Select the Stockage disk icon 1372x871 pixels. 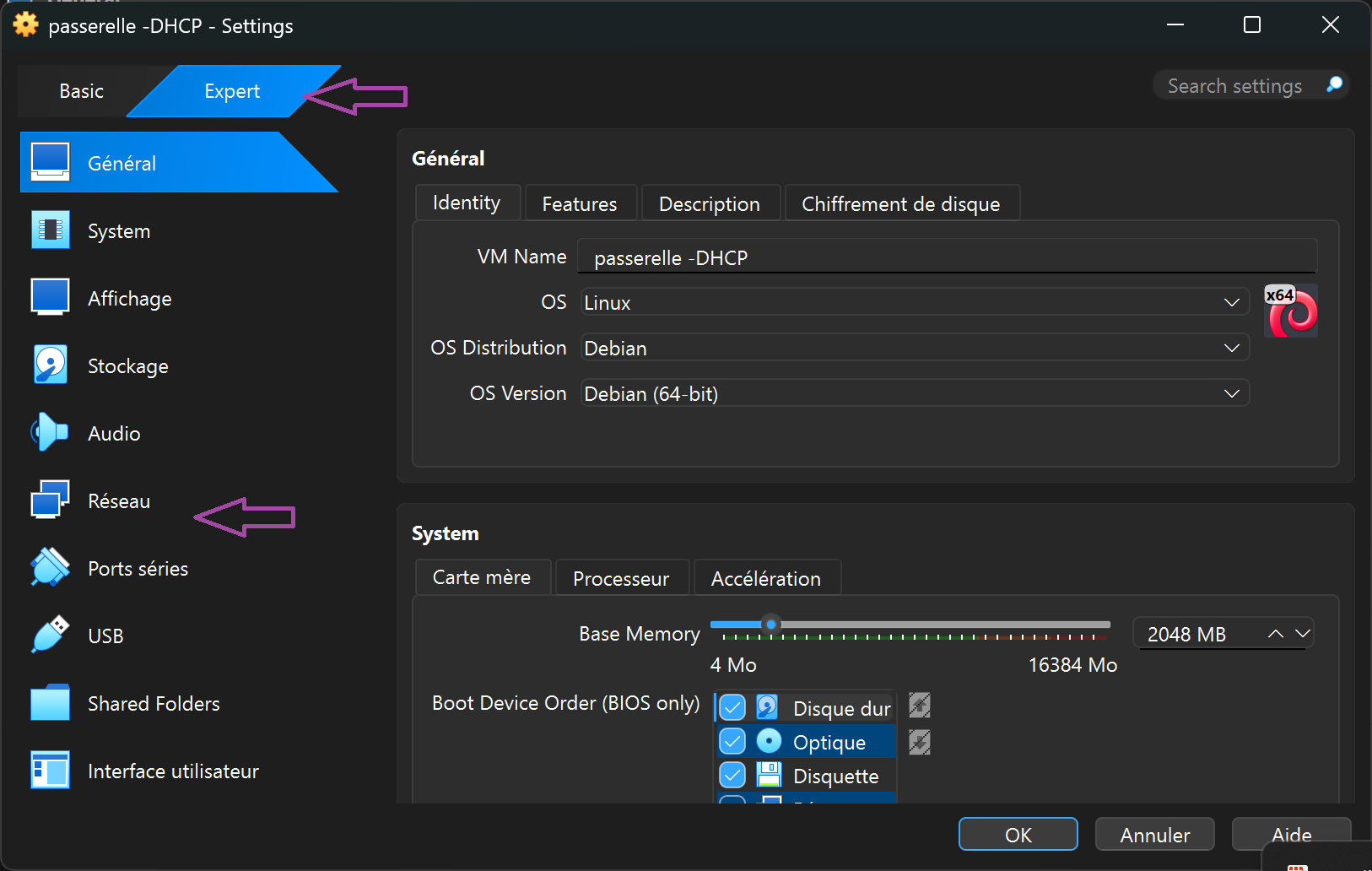(50, 365)
